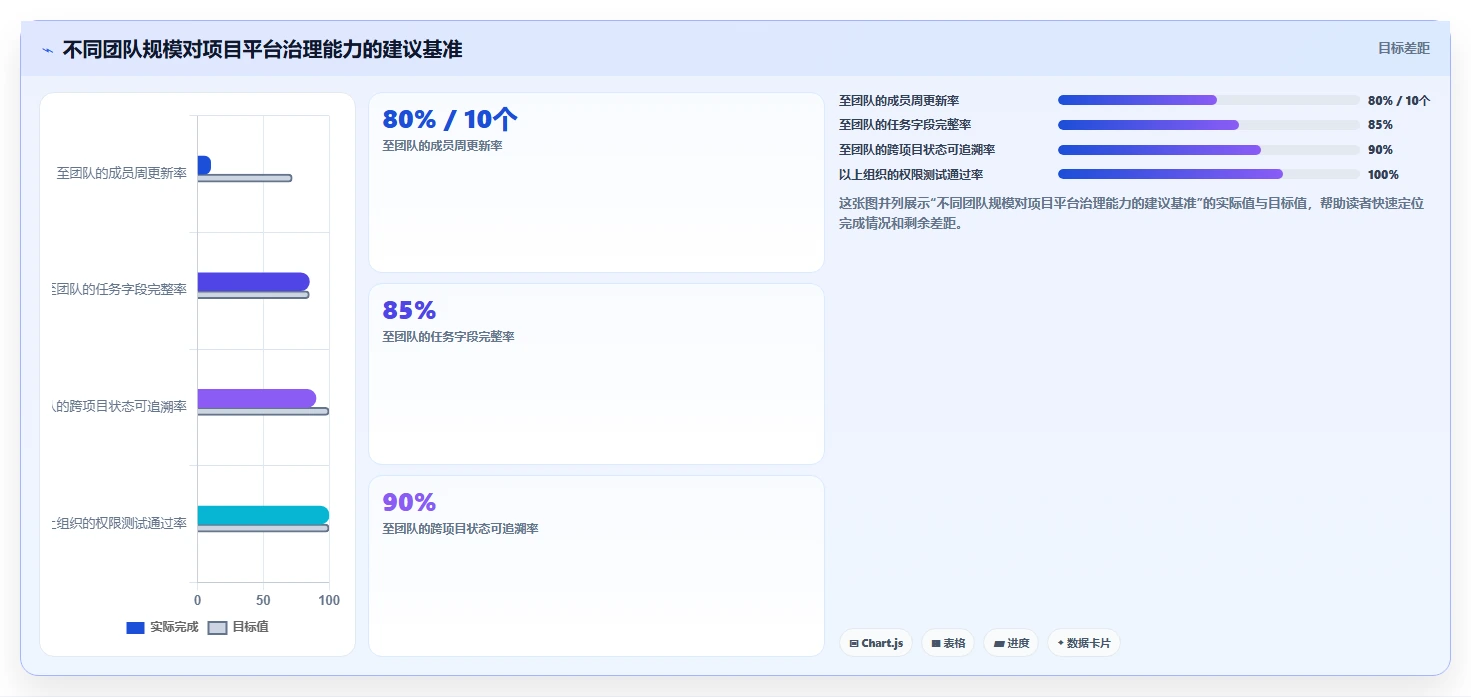Click the 表格 tag pill
This screenshot has width=1471, height=697.
(948, 643)
